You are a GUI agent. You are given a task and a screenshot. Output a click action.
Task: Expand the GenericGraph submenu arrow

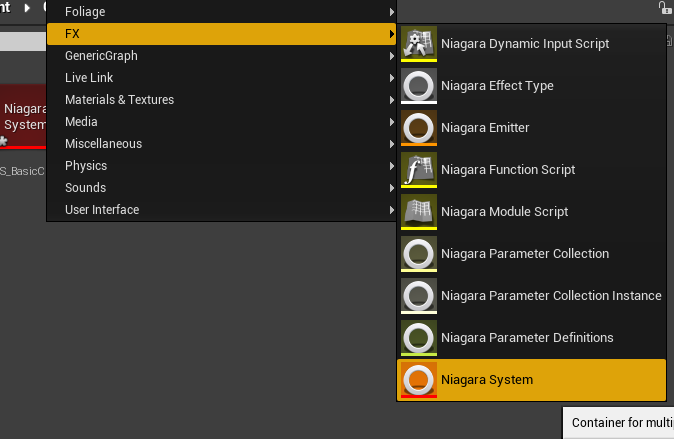(392, 55)
